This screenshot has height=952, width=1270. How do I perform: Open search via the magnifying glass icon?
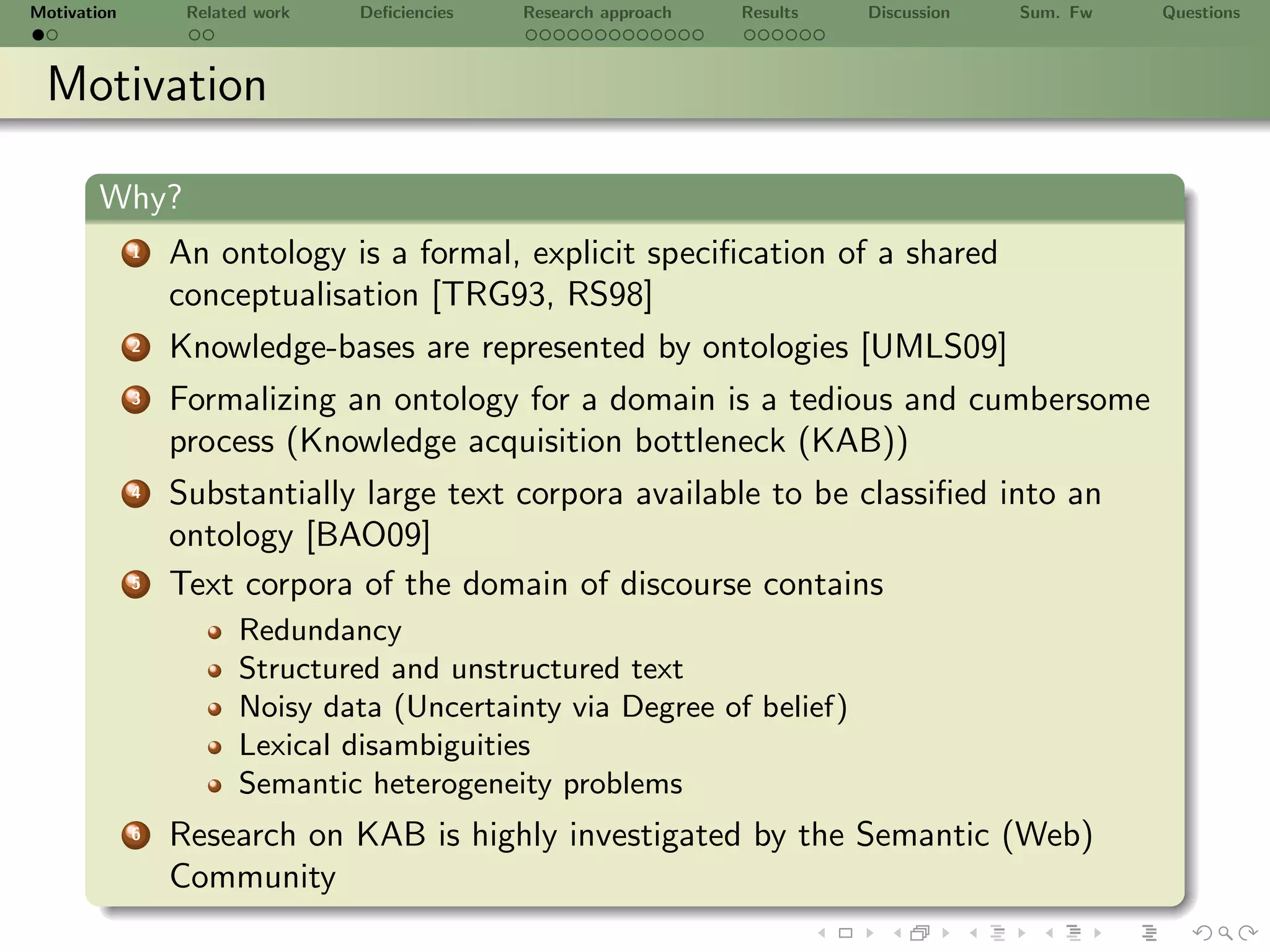(x=1225, y=933)
